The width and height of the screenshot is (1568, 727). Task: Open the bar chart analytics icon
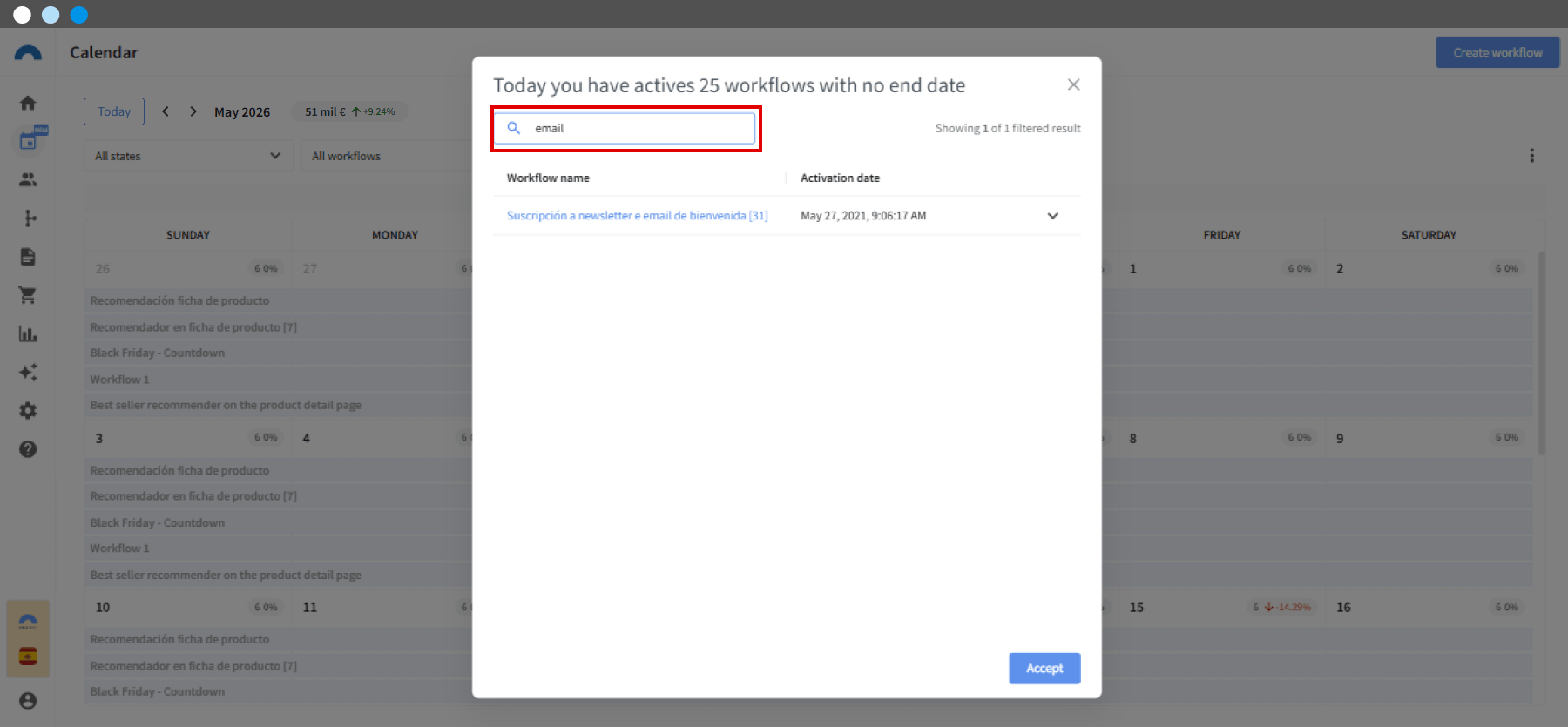[28, 333]
